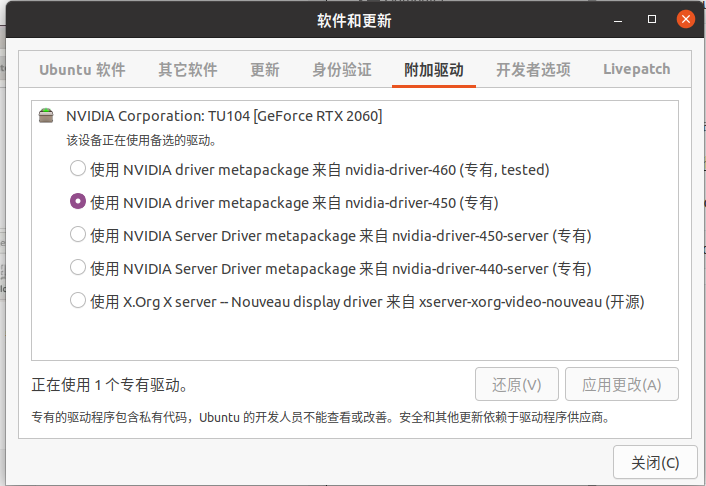Screen dimensions: 706x486
Task: Close the window with the orange X
Action: [685, 19]
